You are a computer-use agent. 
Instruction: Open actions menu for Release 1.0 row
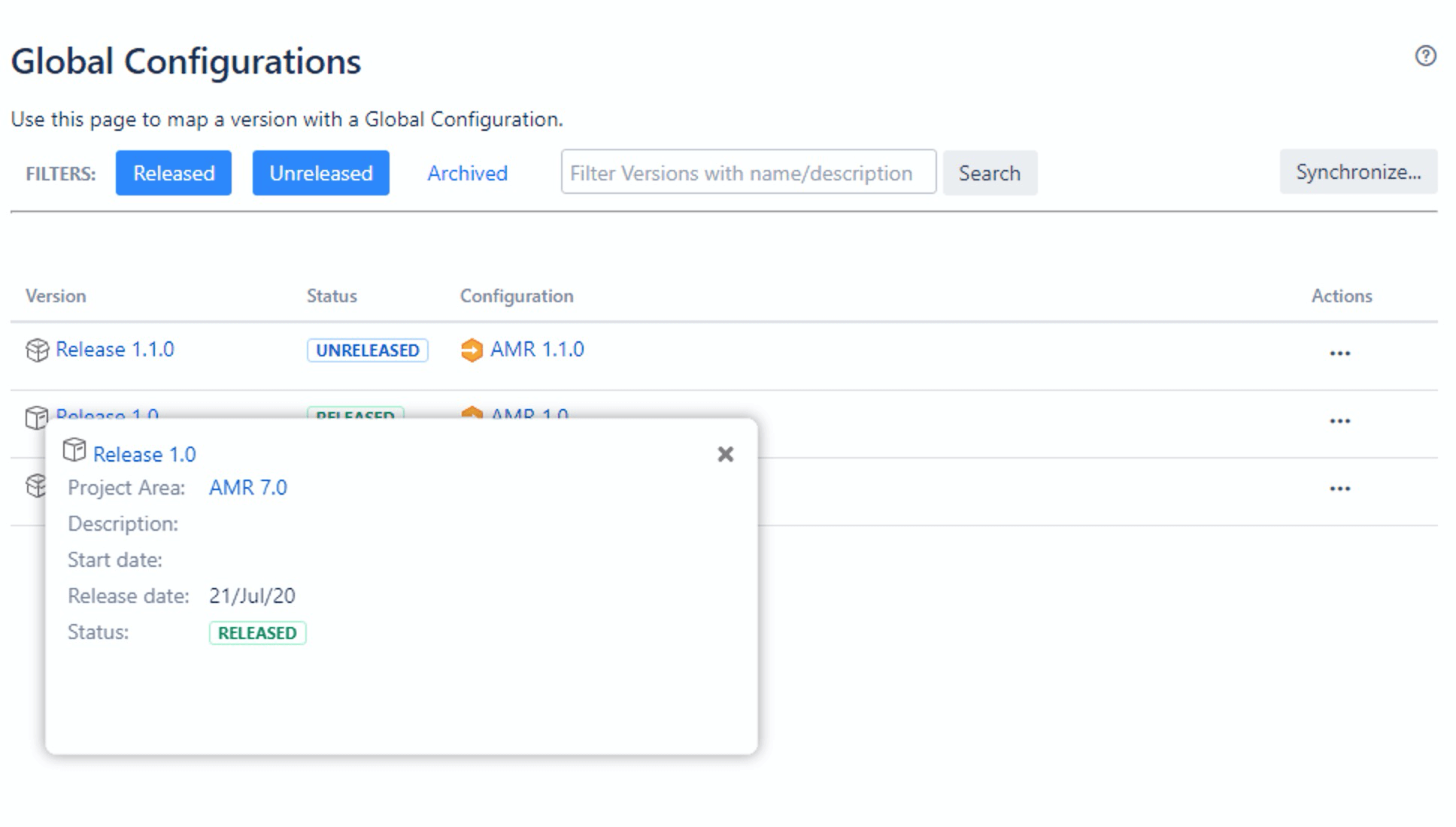click(1339, 421)
